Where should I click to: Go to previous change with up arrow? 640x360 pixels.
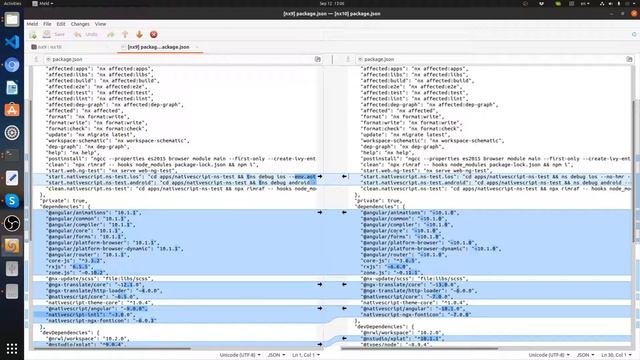(125, 35)
